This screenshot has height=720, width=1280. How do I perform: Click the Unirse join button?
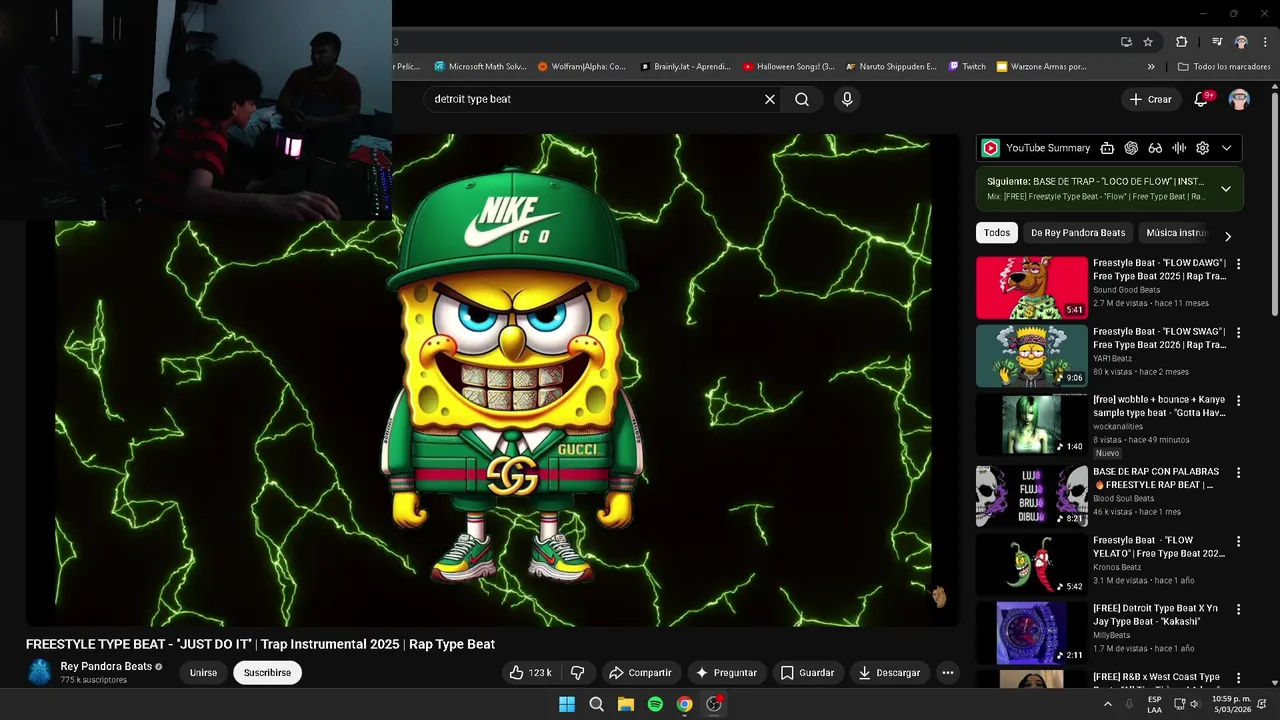pyautogui.click(x=203, y=673)
